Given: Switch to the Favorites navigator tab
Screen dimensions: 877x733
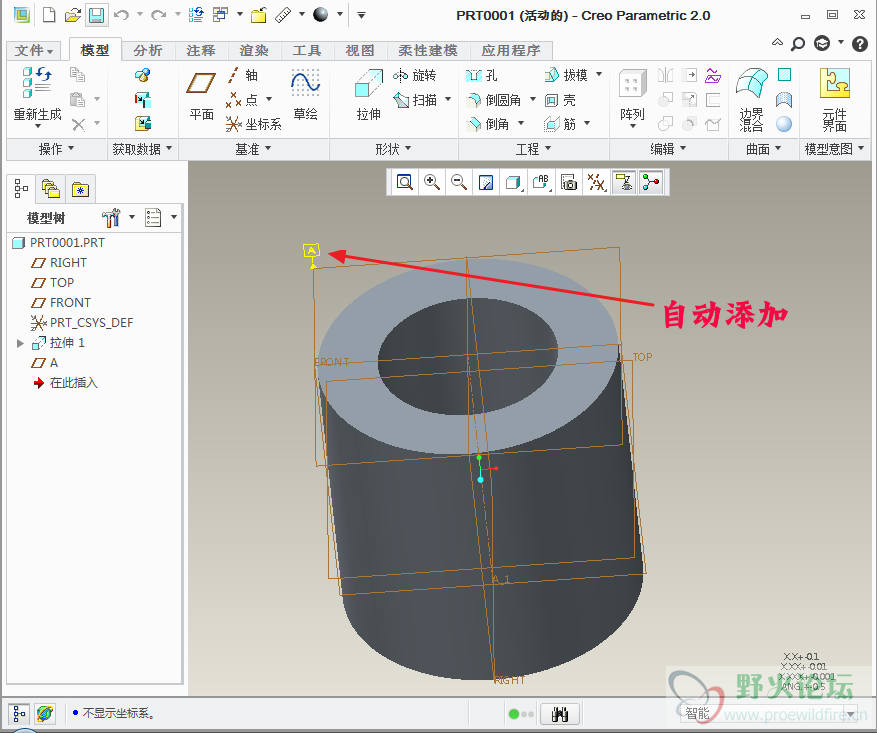Looking at the screenshot, I should click(81, 189).
